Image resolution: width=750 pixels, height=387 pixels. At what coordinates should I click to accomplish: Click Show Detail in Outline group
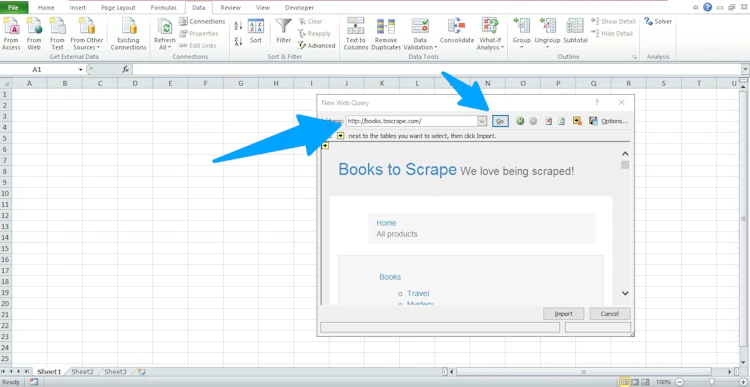pyautogui.click(x=613, y=22)
